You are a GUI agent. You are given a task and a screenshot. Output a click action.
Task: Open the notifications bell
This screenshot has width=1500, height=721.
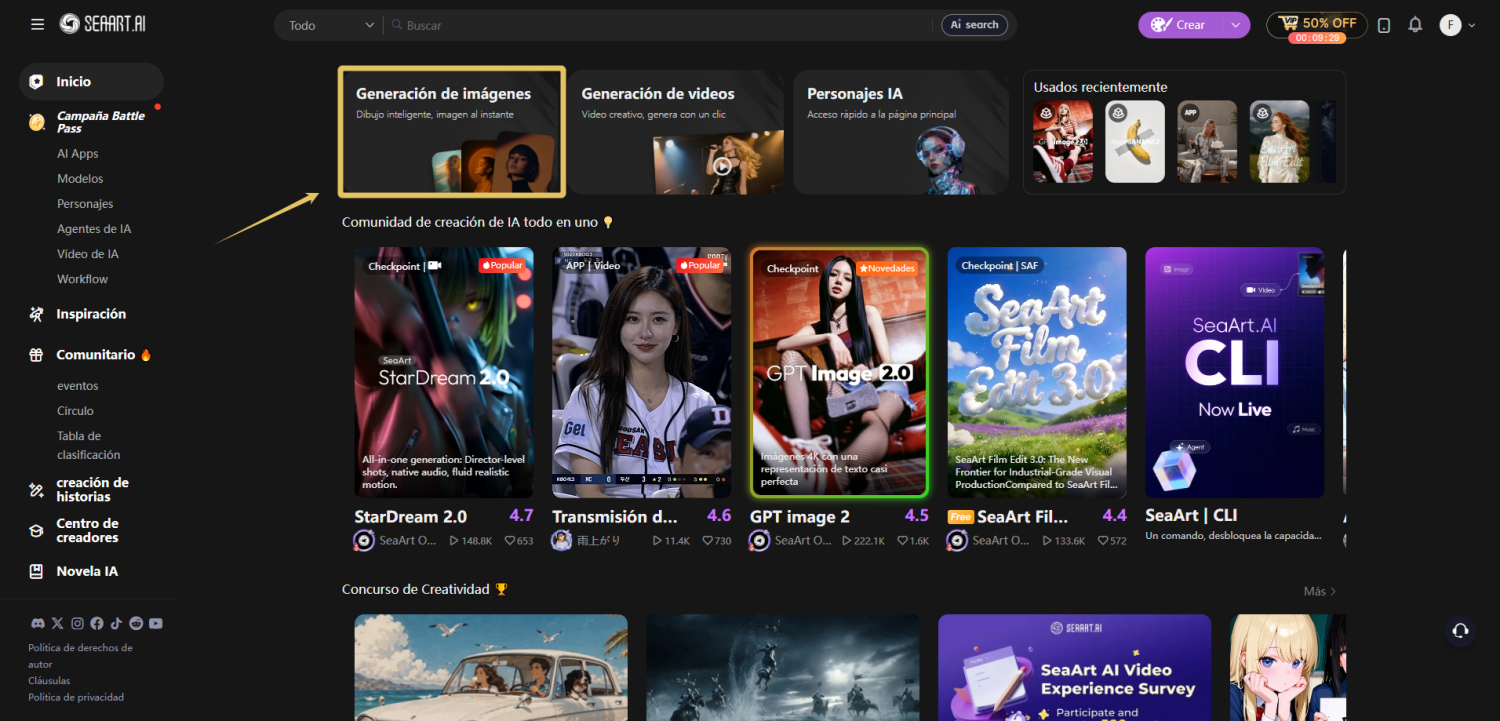(1415, 25)
